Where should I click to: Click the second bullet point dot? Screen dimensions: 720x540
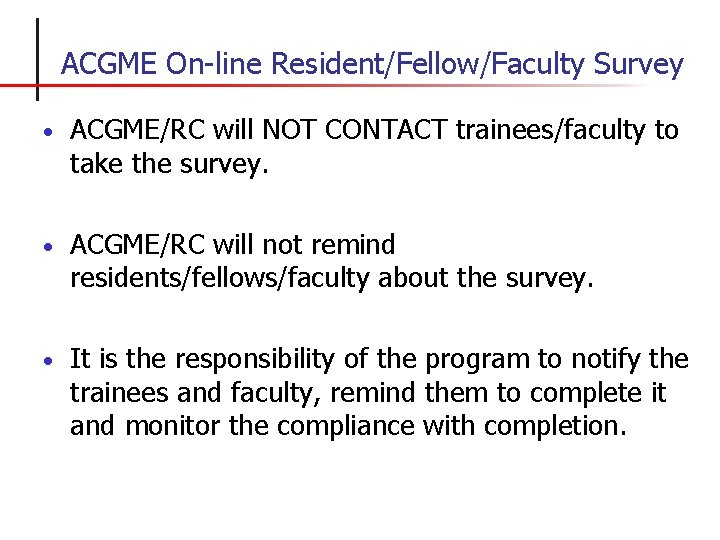(48, 246)
